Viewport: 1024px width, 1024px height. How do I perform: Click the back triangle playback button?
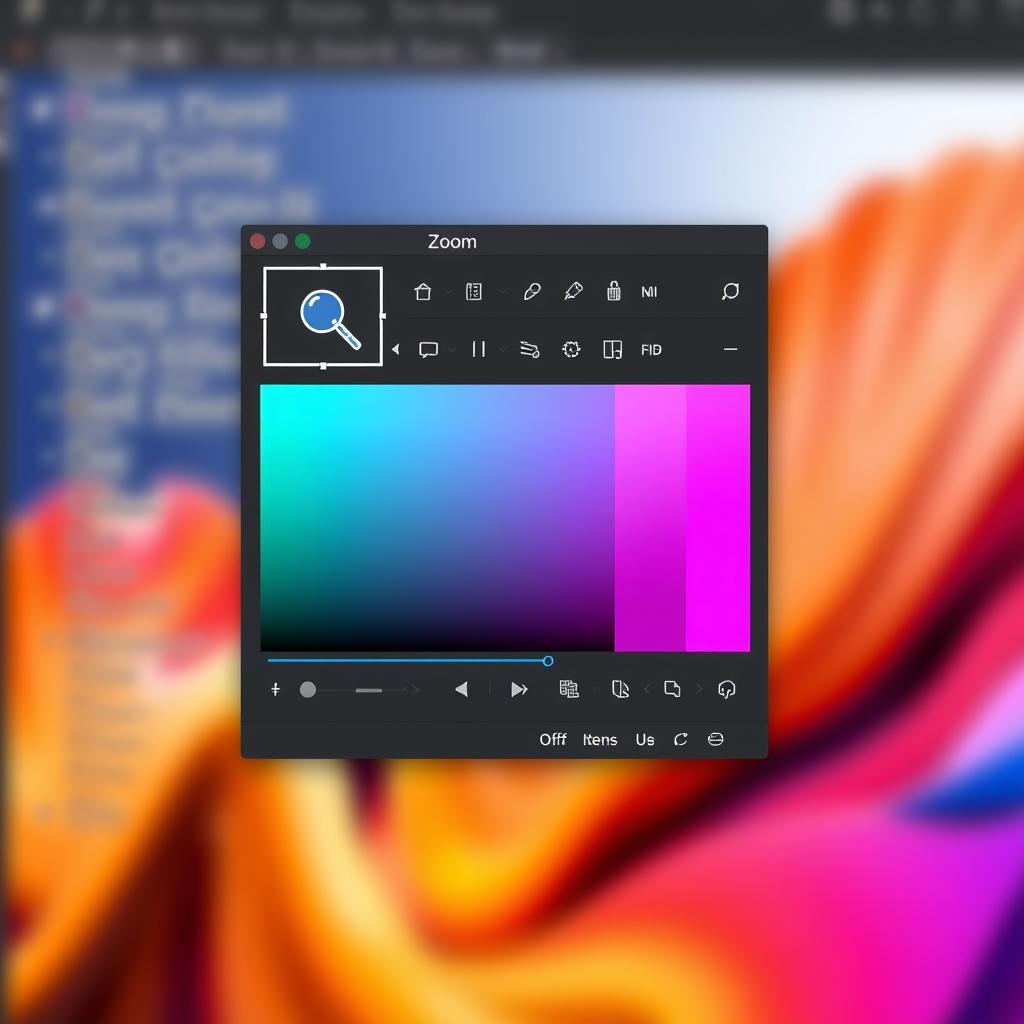tap(461, 689)
